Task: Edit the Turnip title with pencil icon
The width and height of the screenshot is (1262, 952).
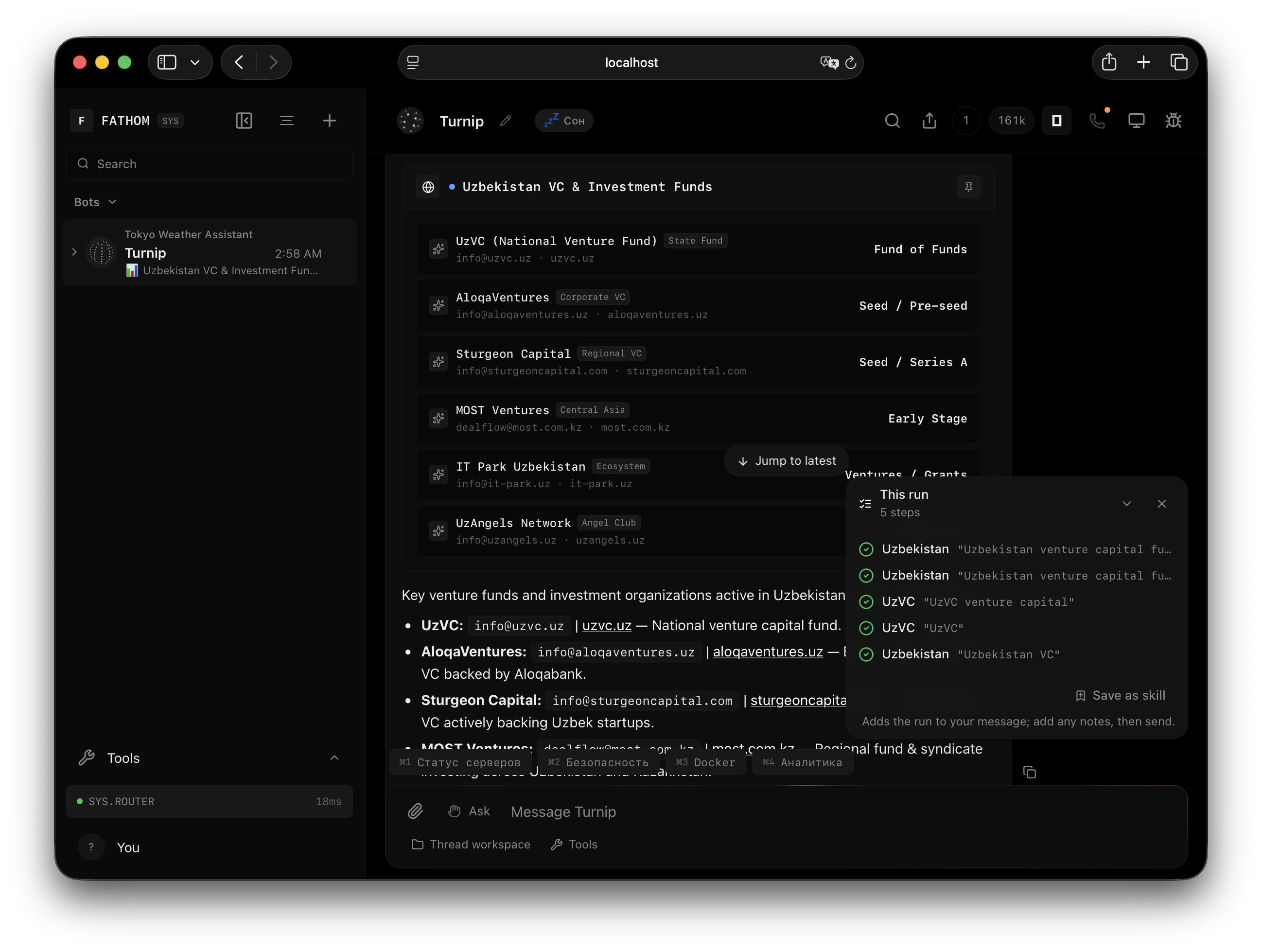Action: 506,121
